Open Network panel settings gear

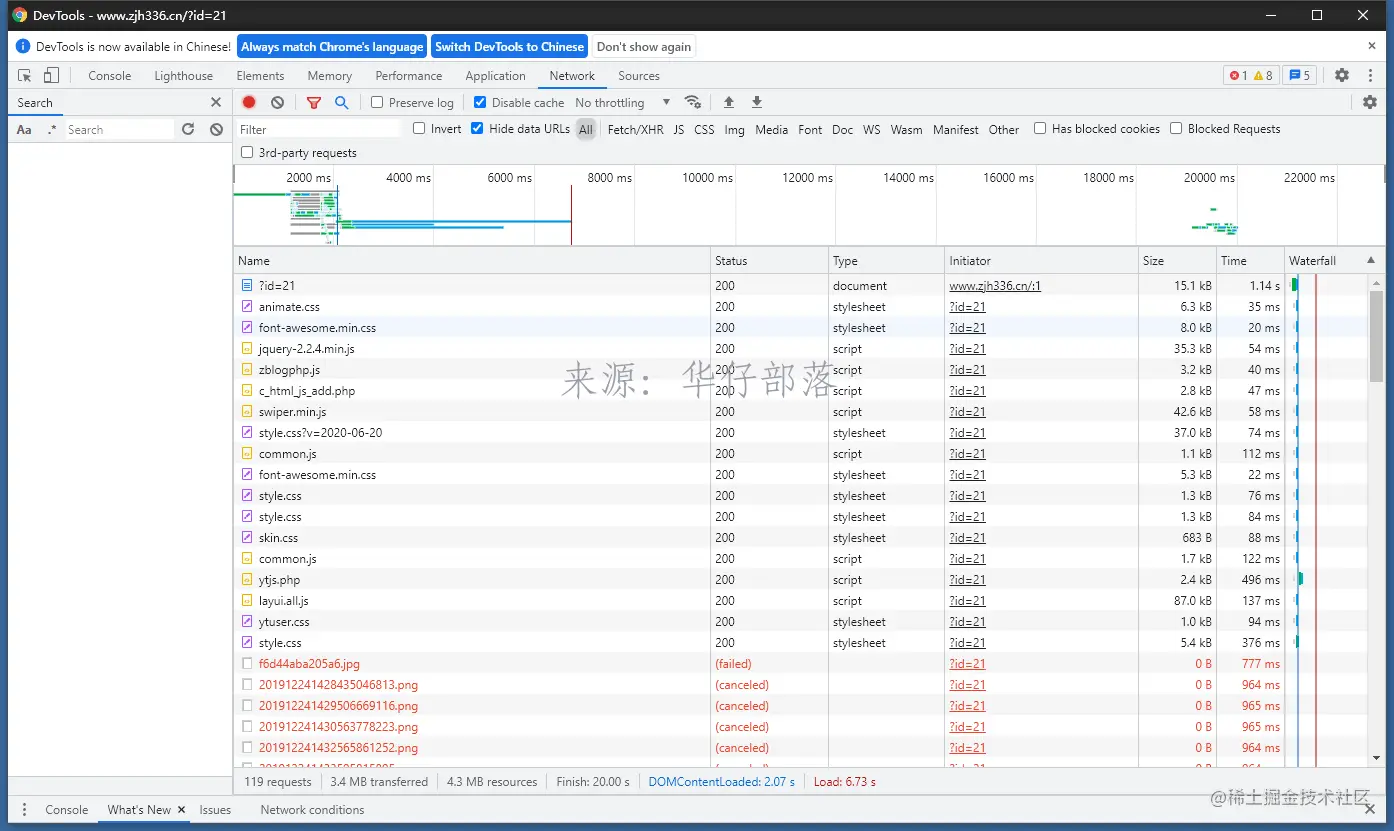(x=1370, y=102)
